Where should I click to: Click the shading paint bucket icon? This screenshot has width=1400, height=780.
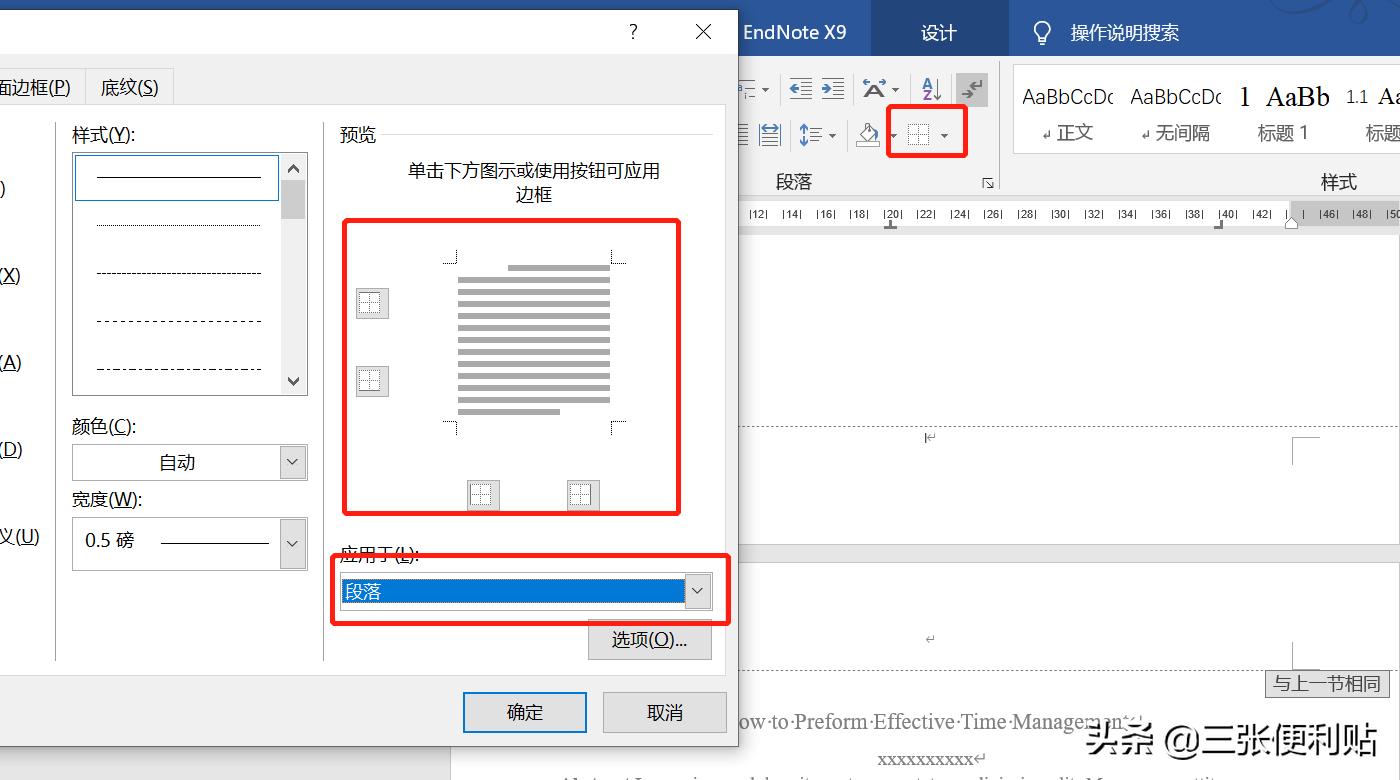(868, 133)
